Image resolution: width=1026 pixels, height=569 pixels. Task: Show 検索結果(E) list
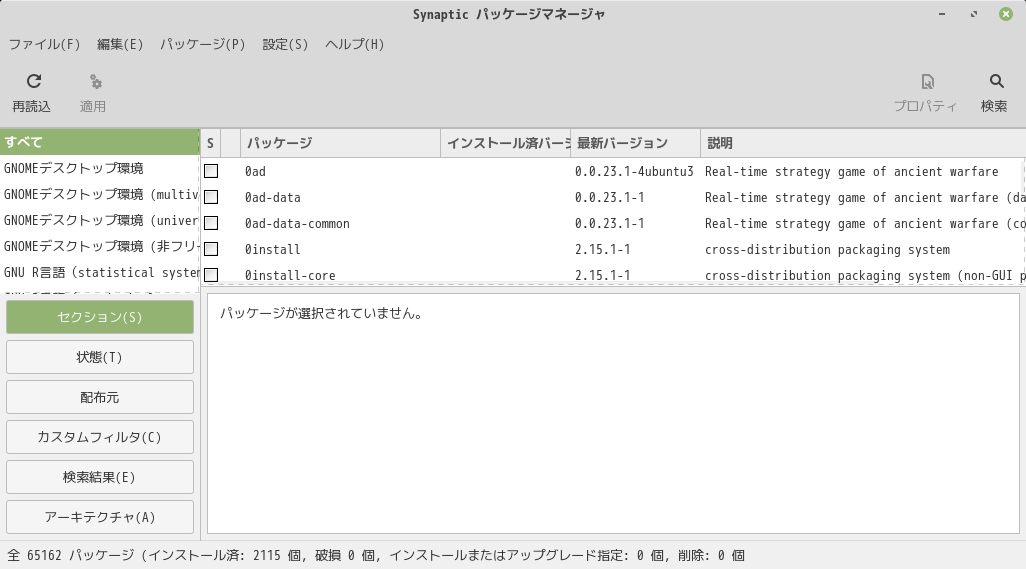100,477
